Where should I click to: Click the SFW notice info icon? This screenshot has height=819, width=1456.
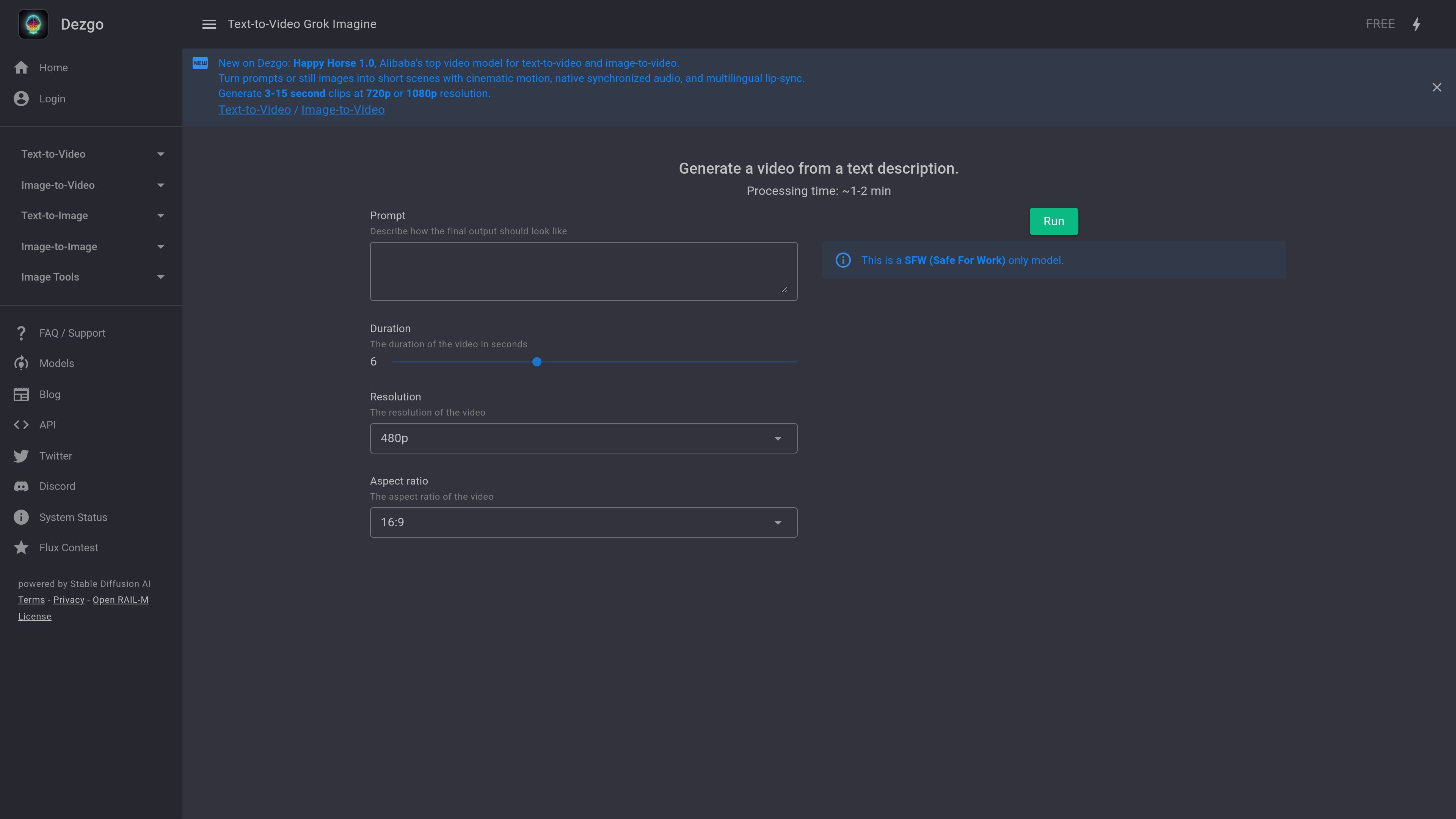843,260
